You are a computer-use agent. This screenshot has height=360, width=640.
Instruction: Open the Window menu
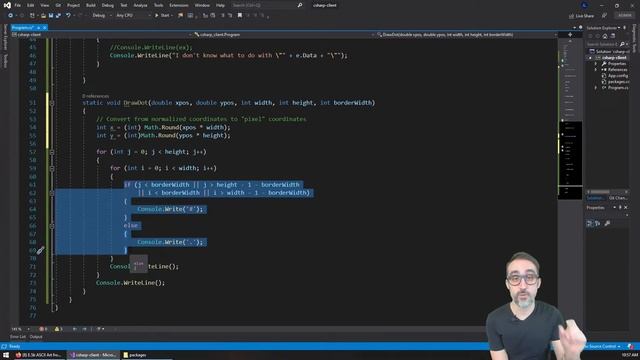coord(202,5)
